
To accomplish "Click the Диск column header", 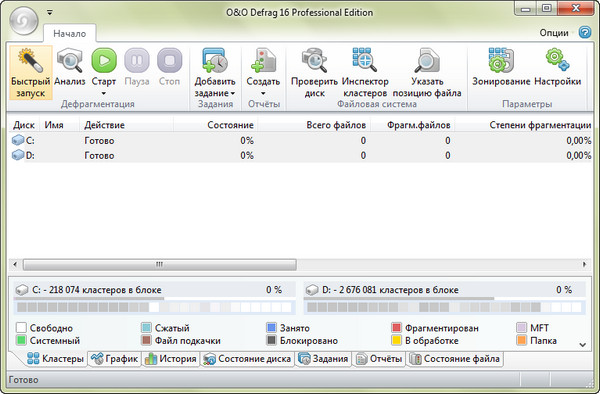I will pyautogui.click(x=24, y=125).
